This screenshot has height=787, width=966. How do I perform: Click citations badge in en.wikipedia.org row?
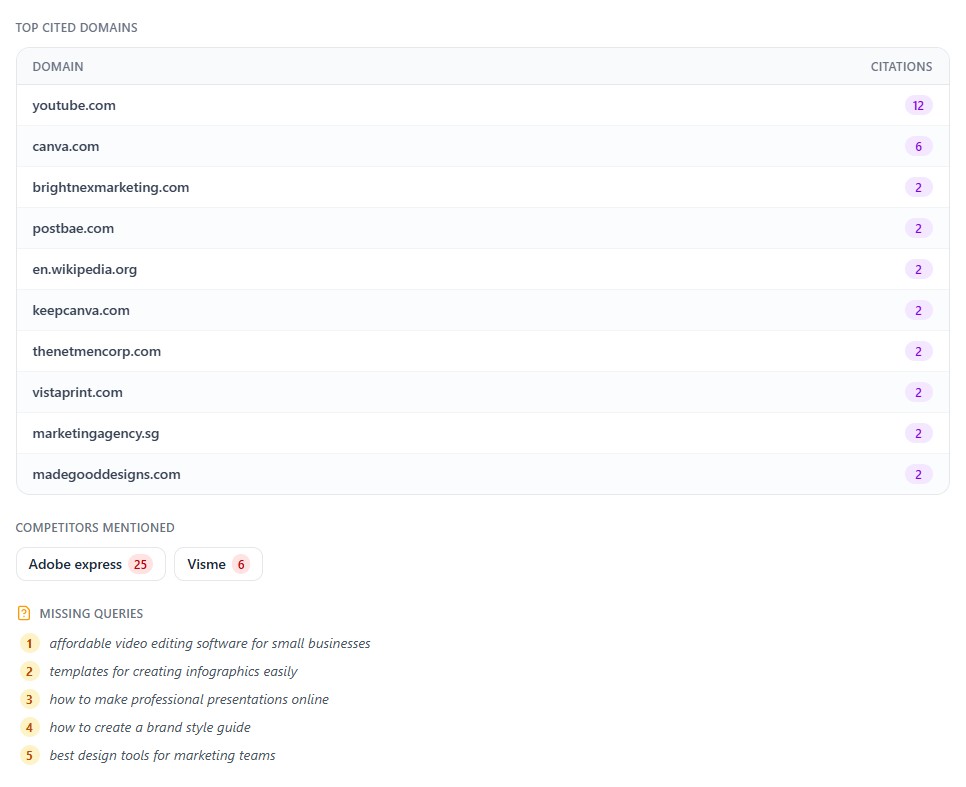point(918,269)
